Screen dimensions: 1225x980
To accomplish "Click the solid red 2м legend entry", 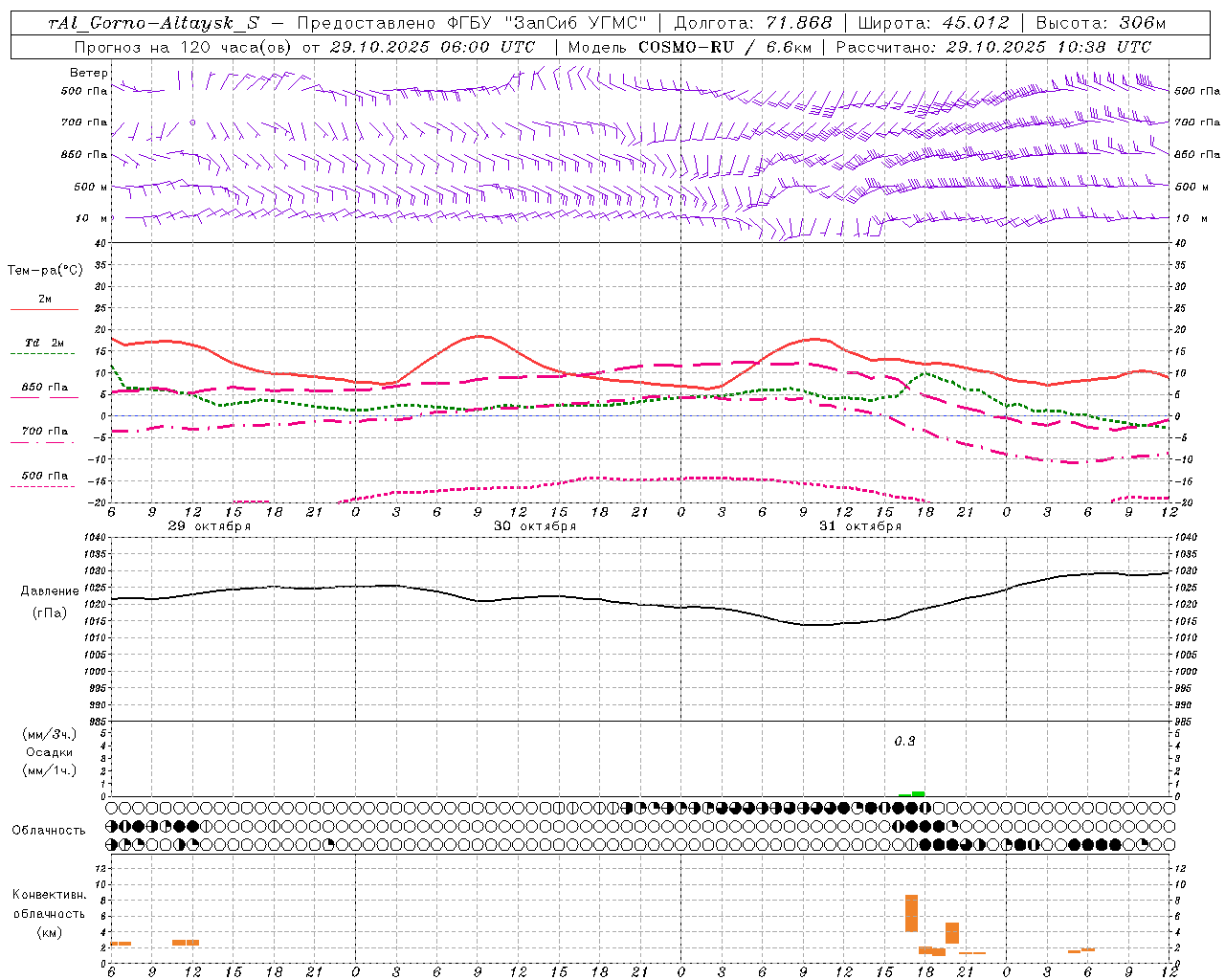I will click(44, 303).
